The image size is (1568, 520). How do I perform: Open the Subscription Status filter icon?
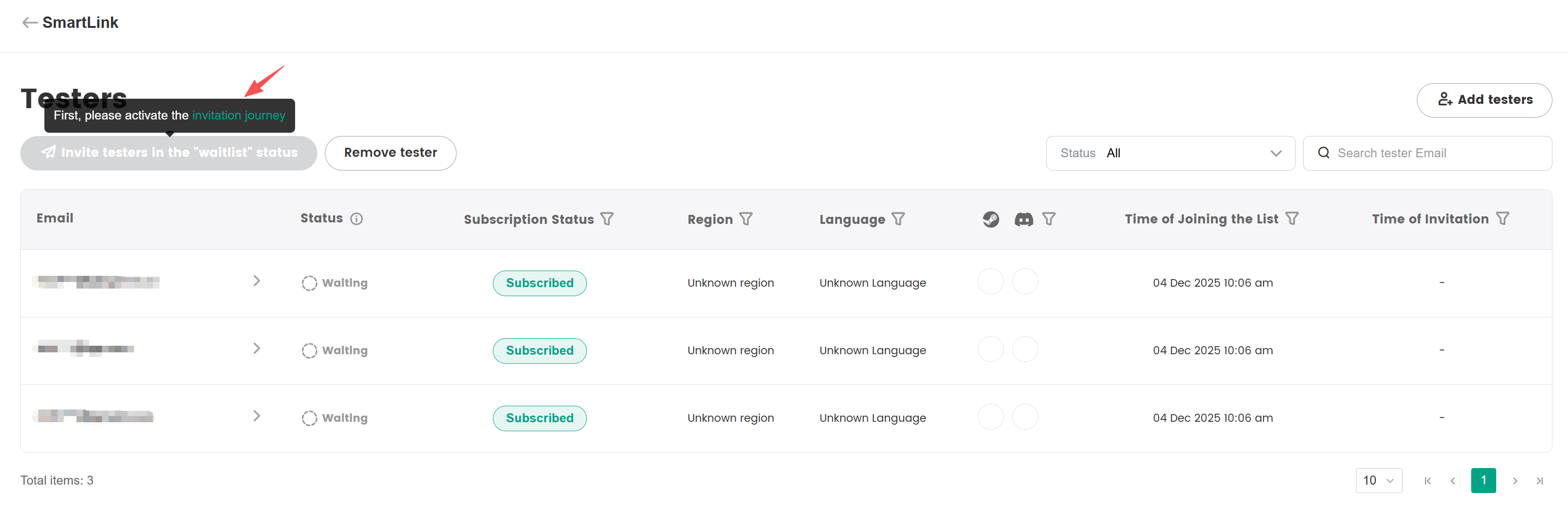pos(607,219)
